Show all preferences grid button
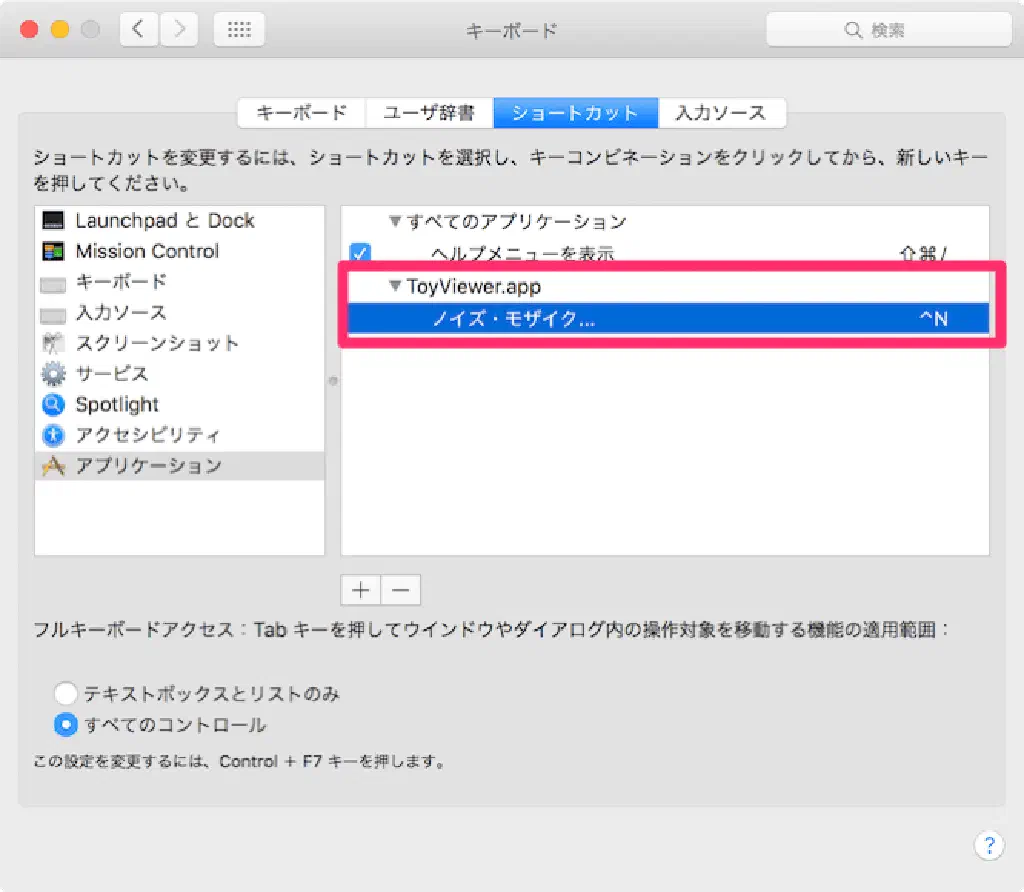This screenshot has height=892, width=1024. (x=239, y=30)
